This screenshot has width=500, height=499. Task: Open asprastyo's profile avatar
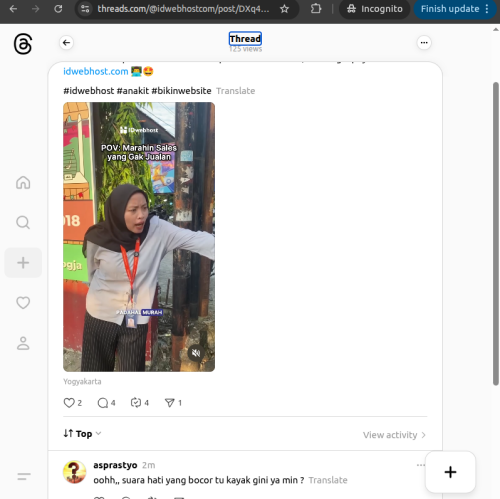tap(75, 472)
